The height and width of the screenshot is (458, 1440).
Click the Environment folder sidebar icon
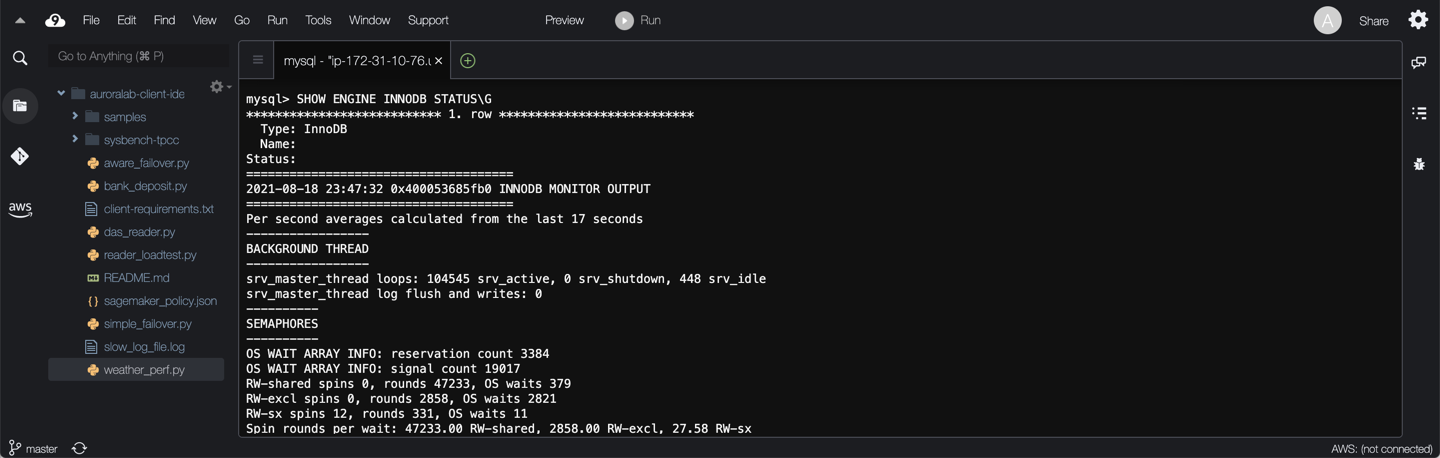point(20,106)
